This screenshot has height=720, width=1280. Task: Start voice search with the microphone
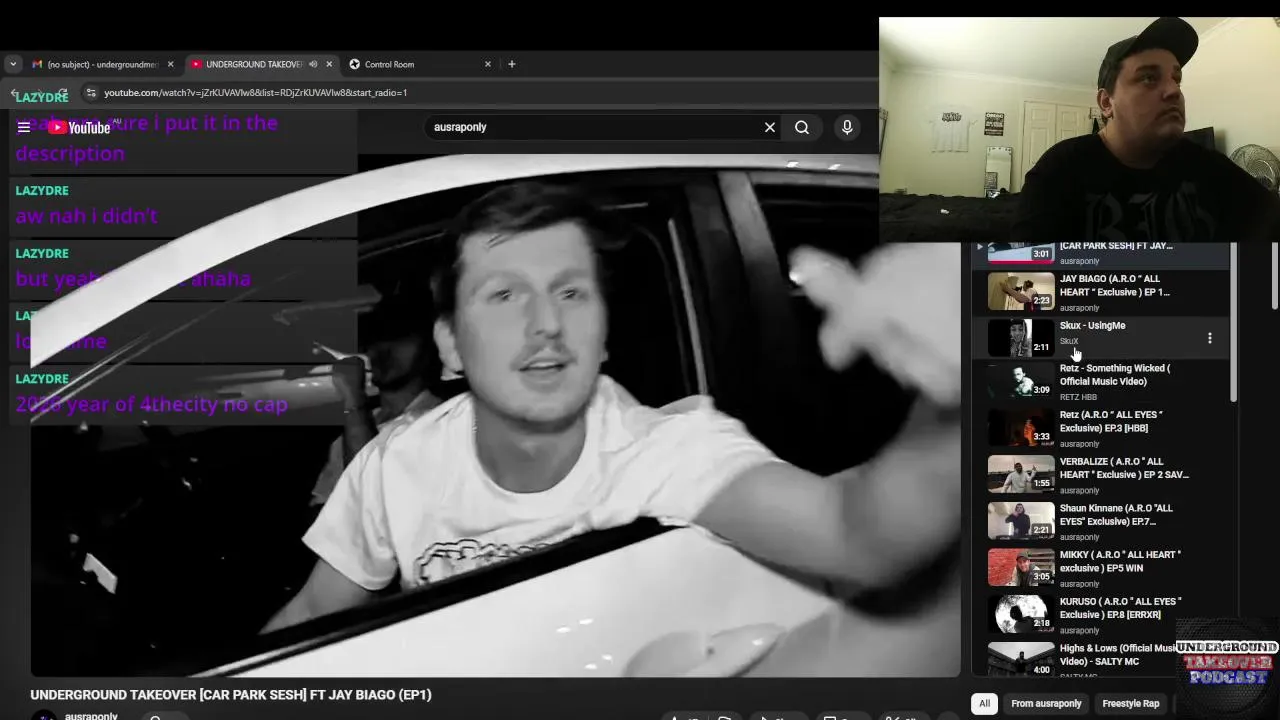(x=847, y=127)
